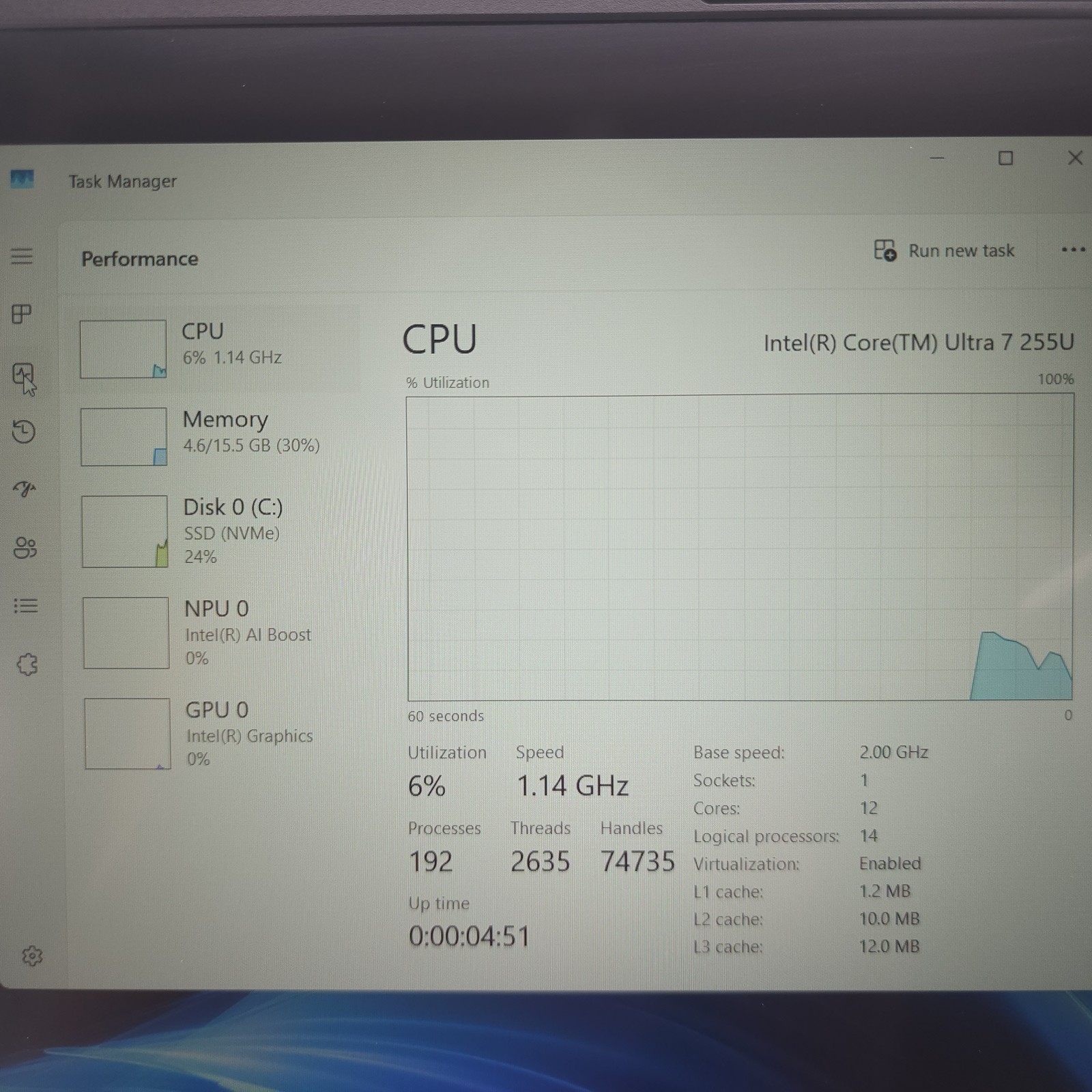
Task: Open the Services page puzzle icon
Action: coord(27,664)
